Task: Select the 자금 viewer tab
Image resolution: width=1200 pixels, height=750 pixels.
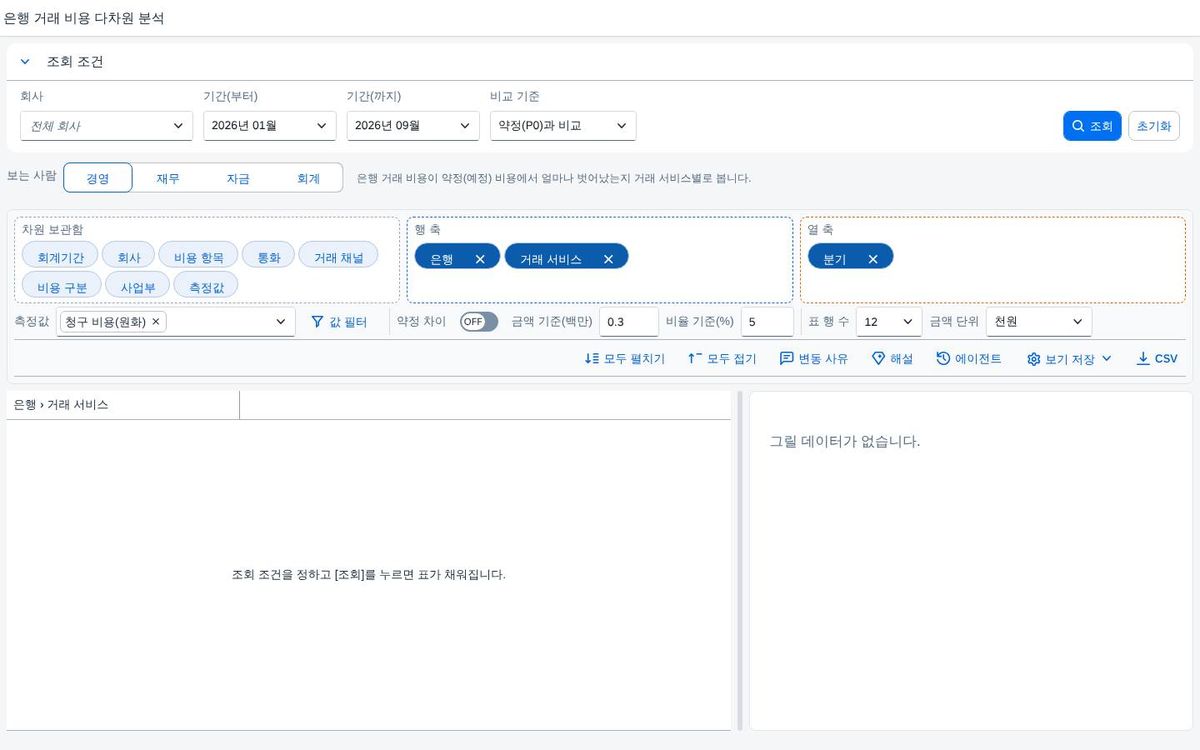Action: tap(238, 178)
